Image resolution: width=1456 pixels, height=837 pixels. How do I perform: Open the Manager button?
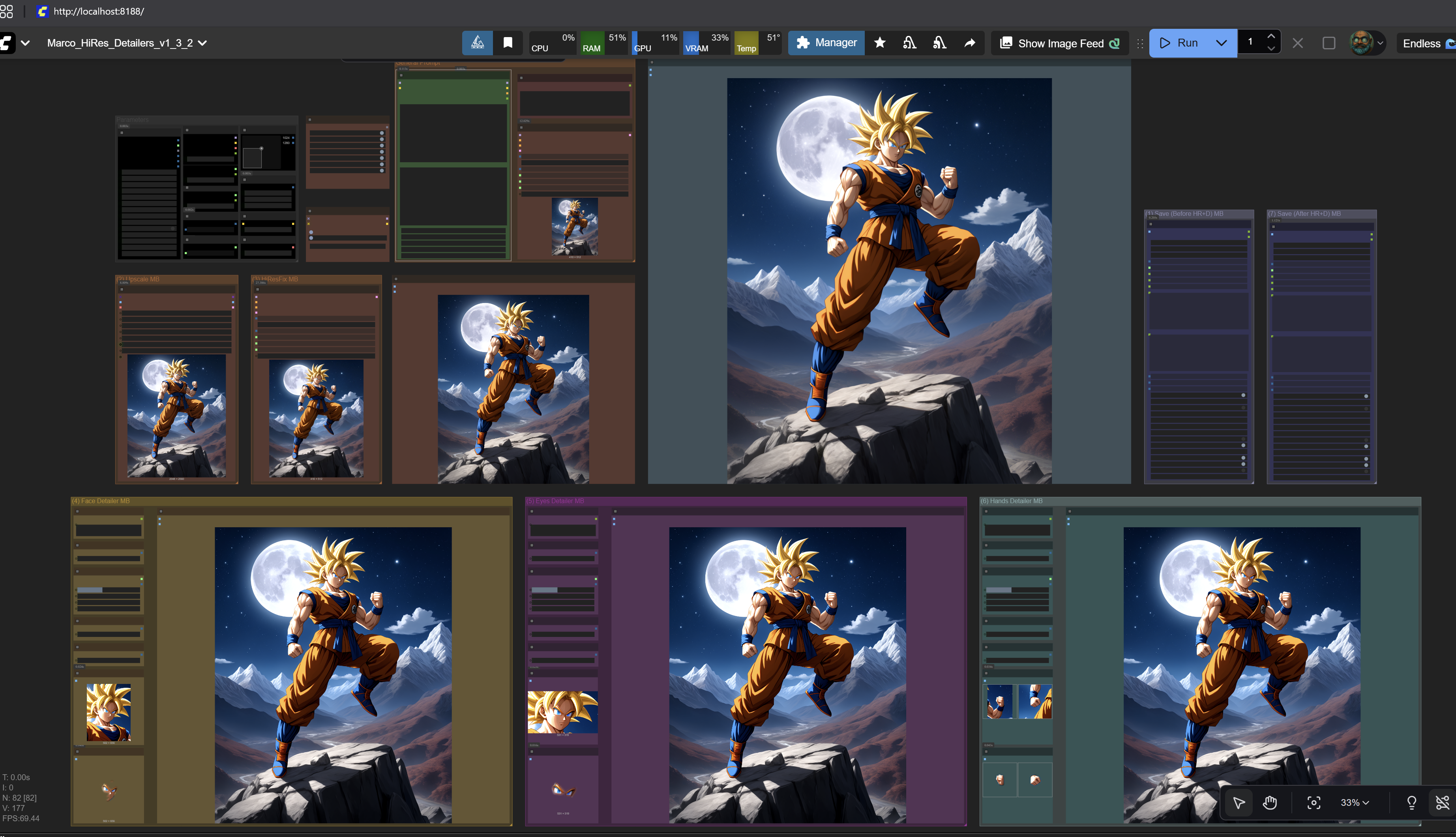click(x=826, y=43)
